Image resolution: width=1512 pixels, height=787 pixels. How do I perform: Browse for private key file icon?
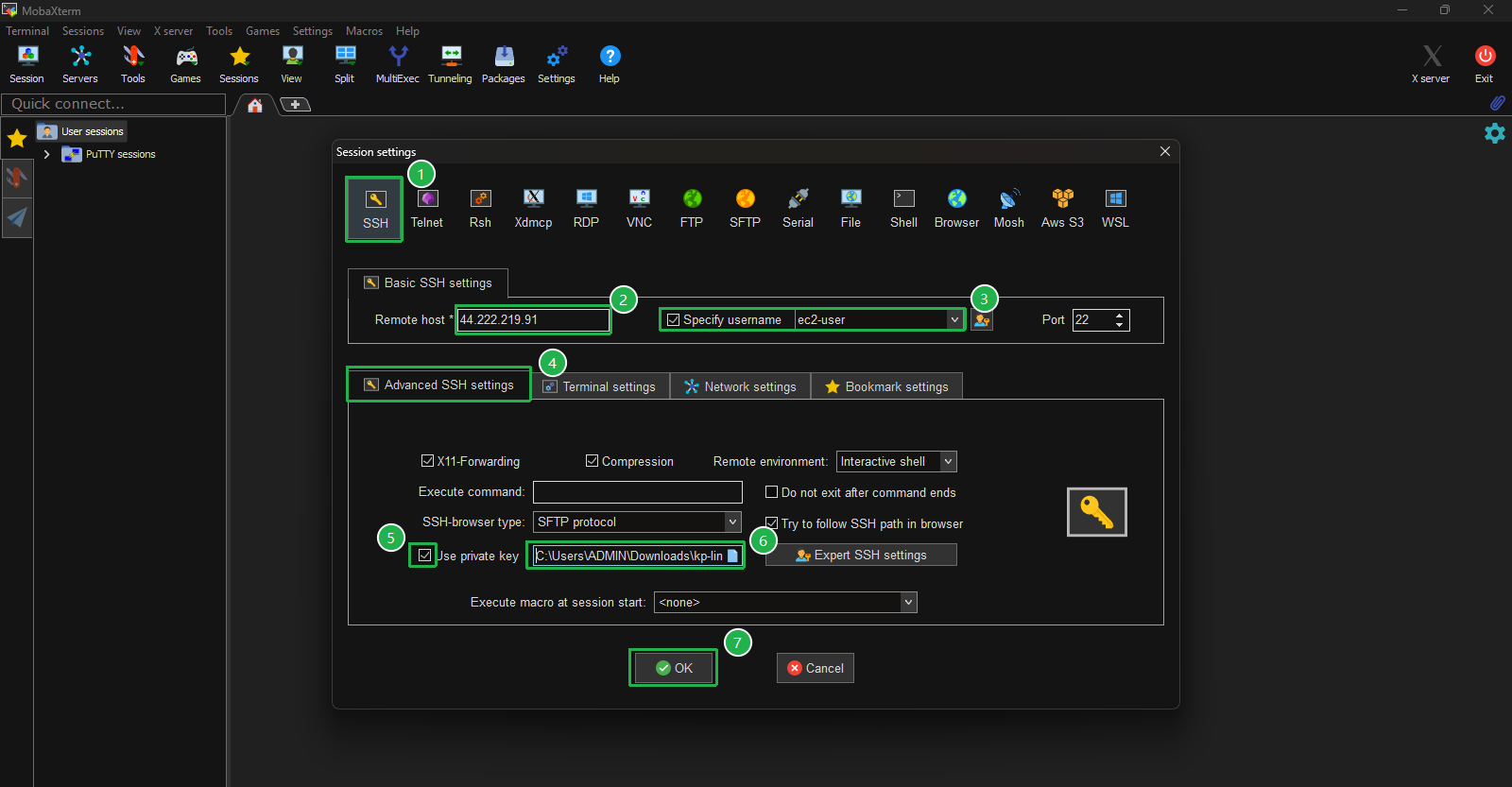coord(732,556)
